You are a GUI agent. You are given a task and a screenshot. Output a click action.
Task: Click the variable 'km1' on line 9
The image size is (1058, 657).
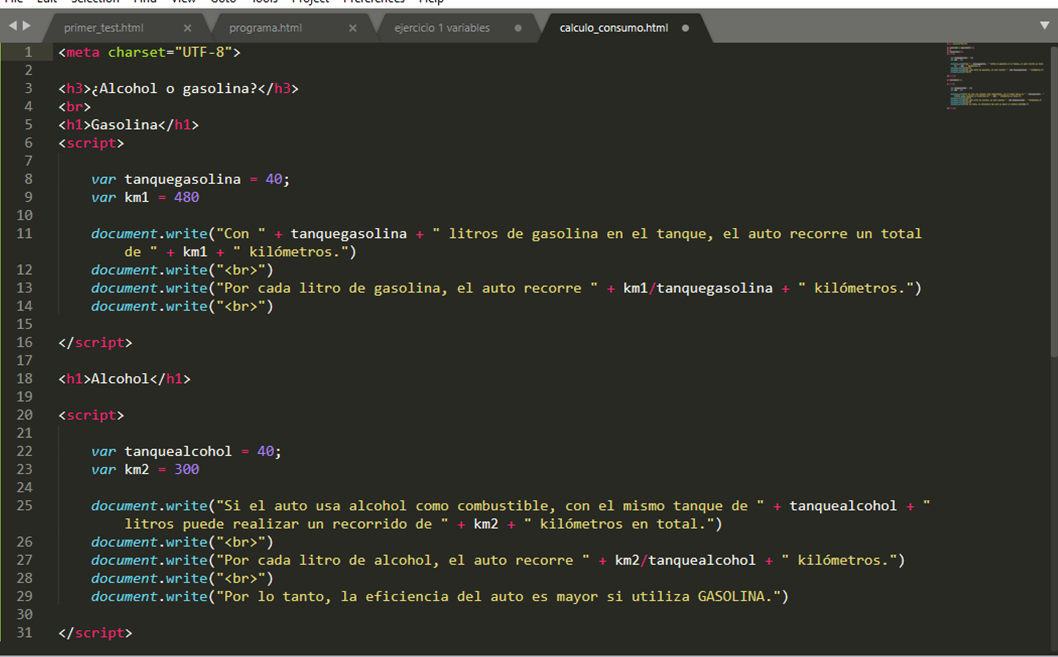[137, 198]
